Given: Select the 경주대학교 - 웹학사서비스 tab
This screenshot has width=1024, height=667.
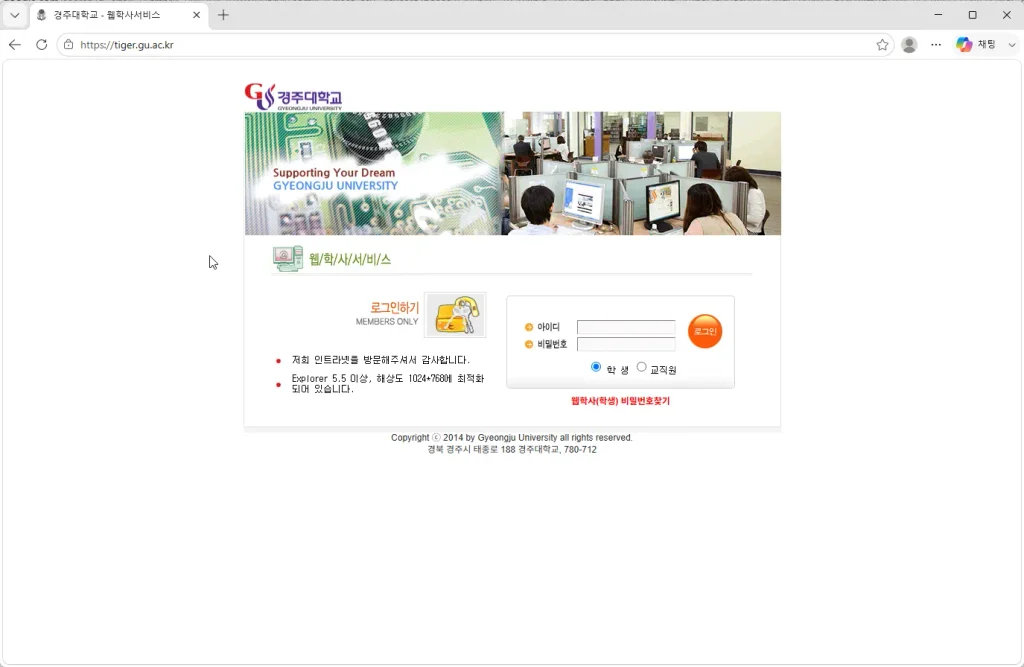Looking at the screenshot, I should [x=119, y=15].
